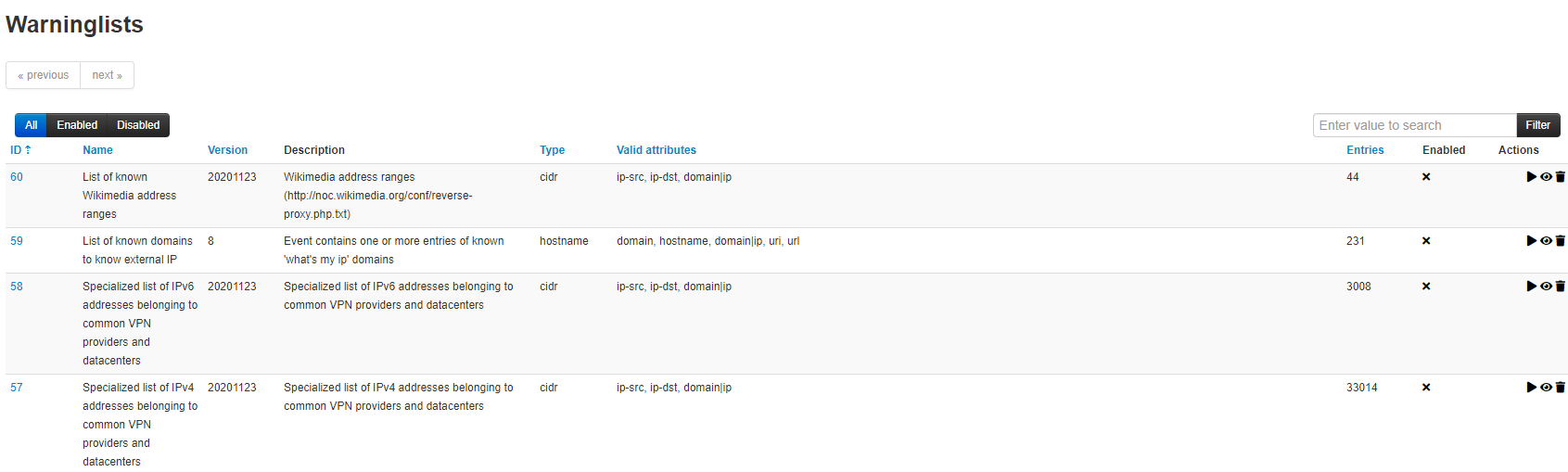Select the All filter tab
1568x472 pixels.
tap(32, 125)
